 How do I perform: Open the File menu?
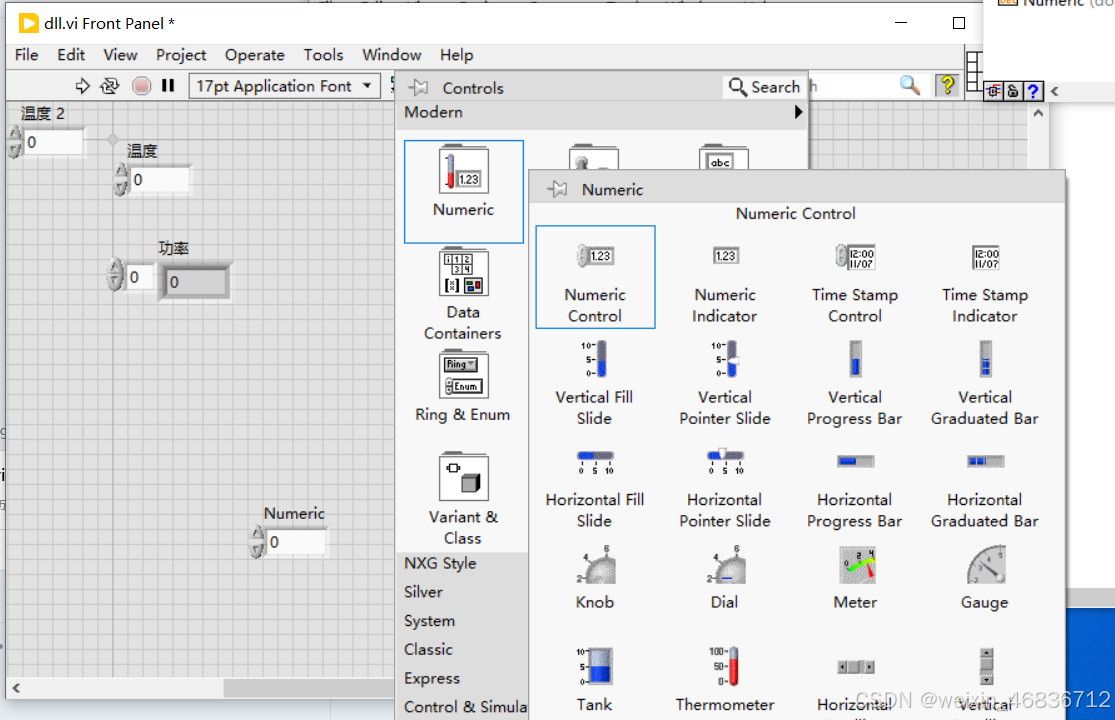[26, 55]
